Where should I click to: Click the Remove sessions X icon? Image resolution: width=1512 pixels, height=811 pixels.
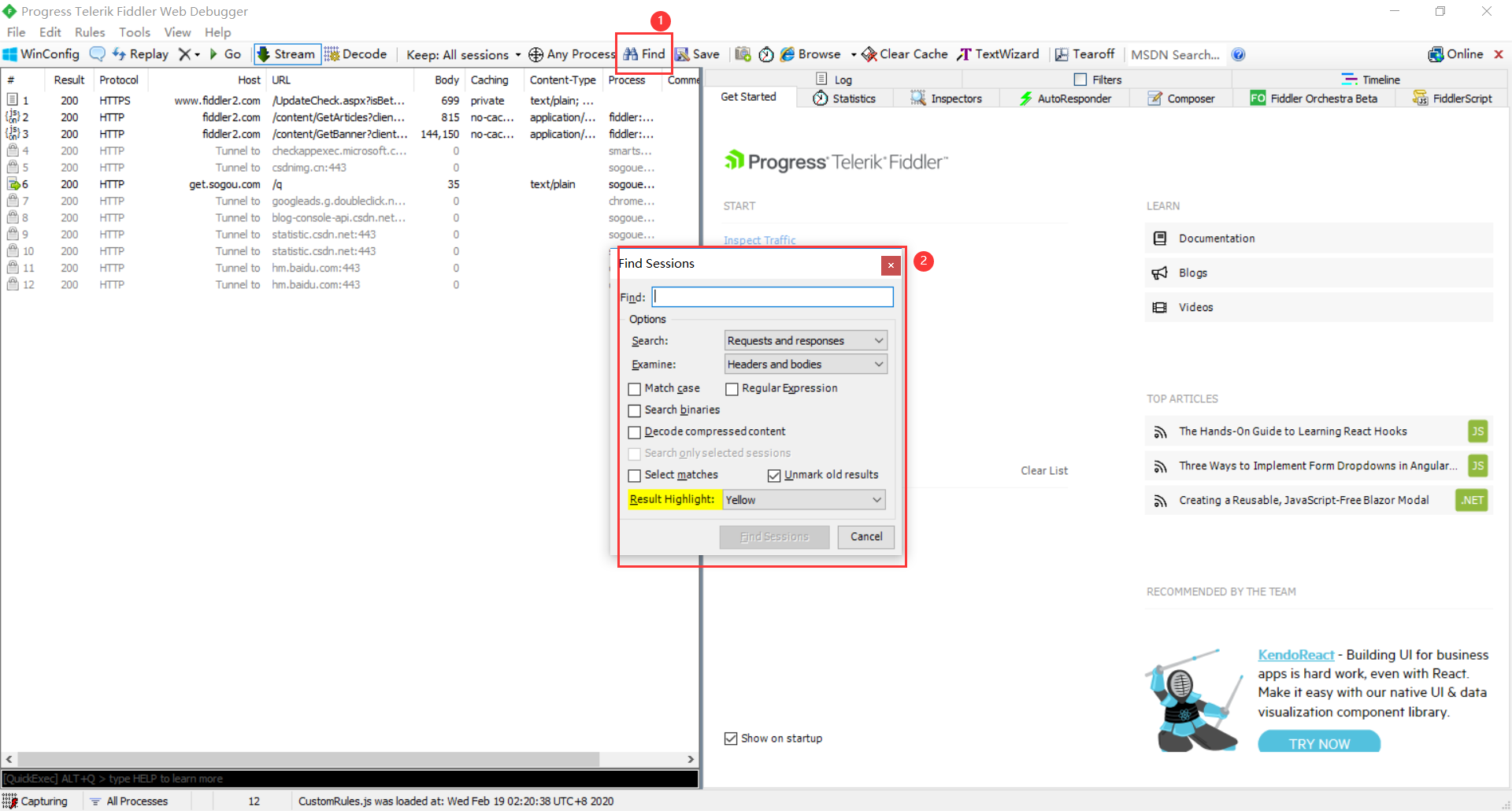click(x=184, y=54)
